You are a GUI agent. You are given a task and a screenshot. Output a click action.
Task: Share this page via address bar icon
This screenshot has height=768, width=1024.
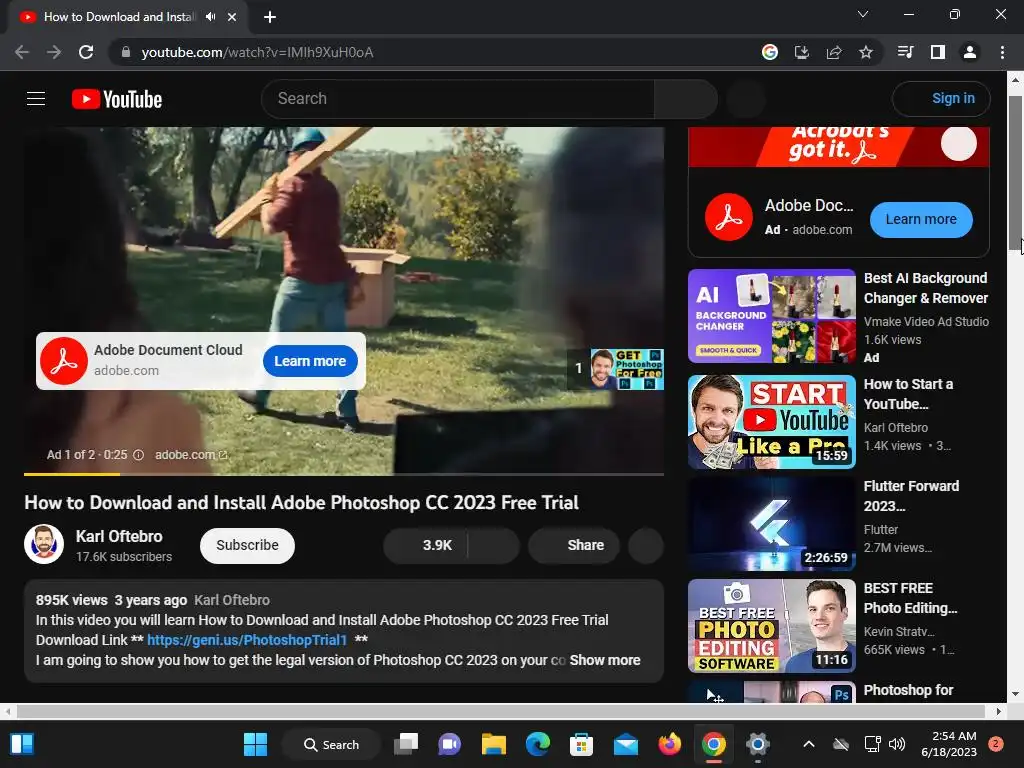click(834, 52)
